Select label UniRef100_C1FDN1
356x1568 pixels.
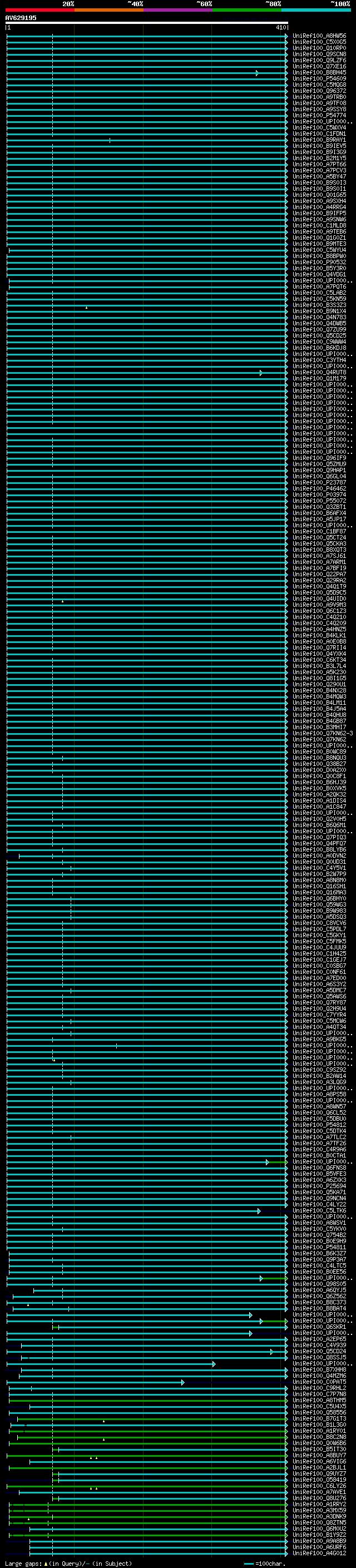[x=319, y=134]
